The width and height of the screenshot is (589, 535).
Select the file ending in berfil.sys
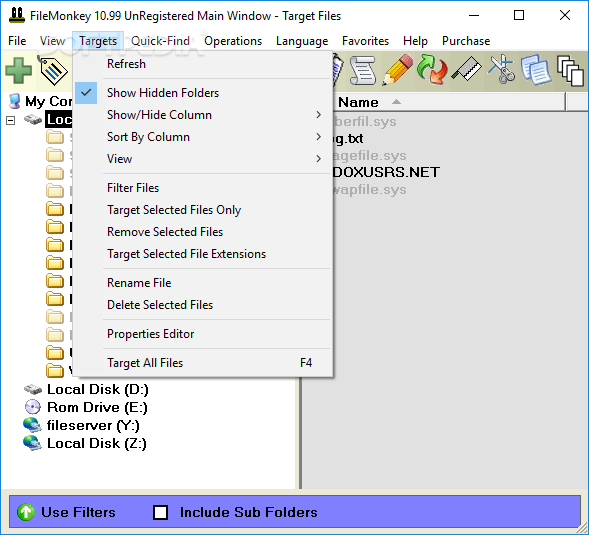click(365, 121)
